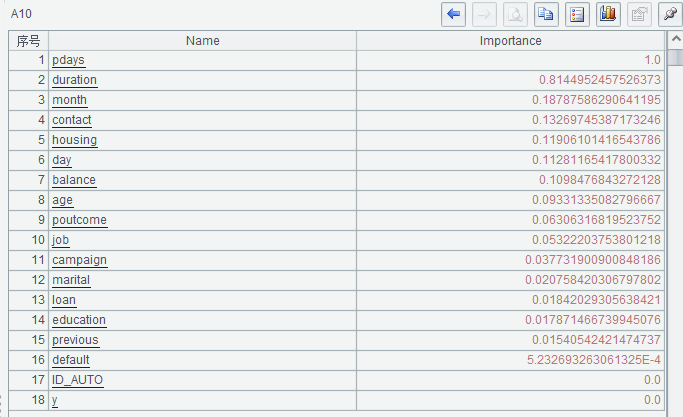683x417 pixels.
Task: Click the 序号 column header
Action: (28, 41)
